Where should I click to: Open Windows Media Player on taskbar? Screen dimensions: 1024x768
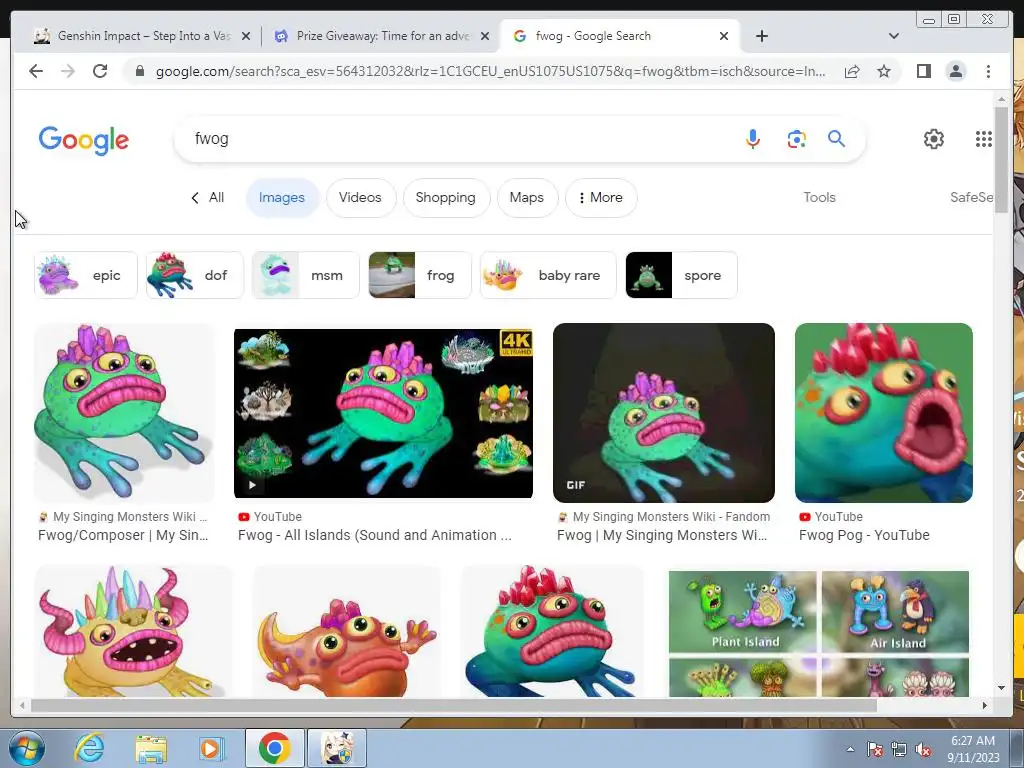pyautogui.click(x=211, y=748)
